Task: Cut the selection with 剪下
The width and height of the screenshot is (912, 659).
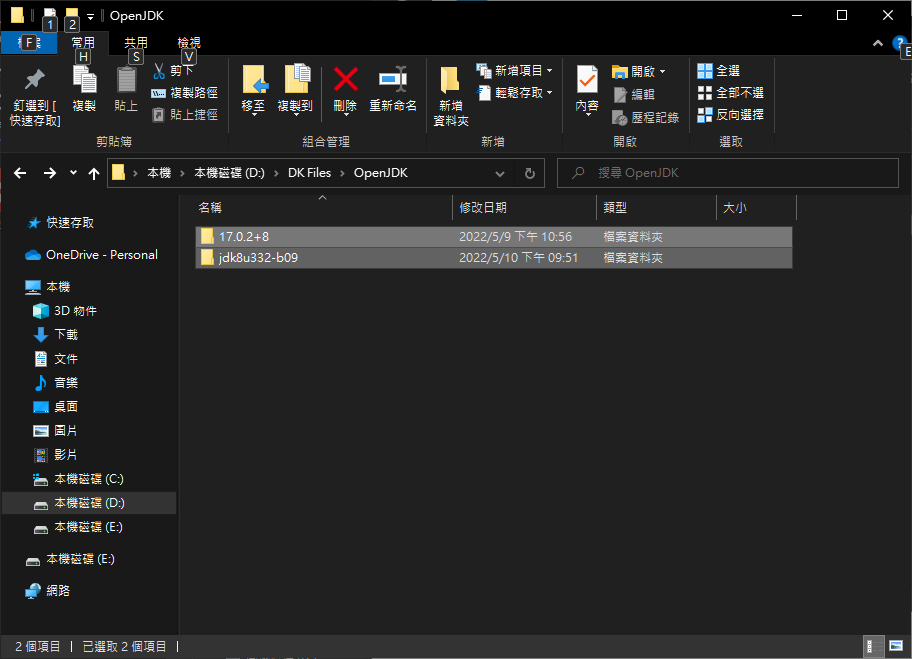Action: [173, 71]
